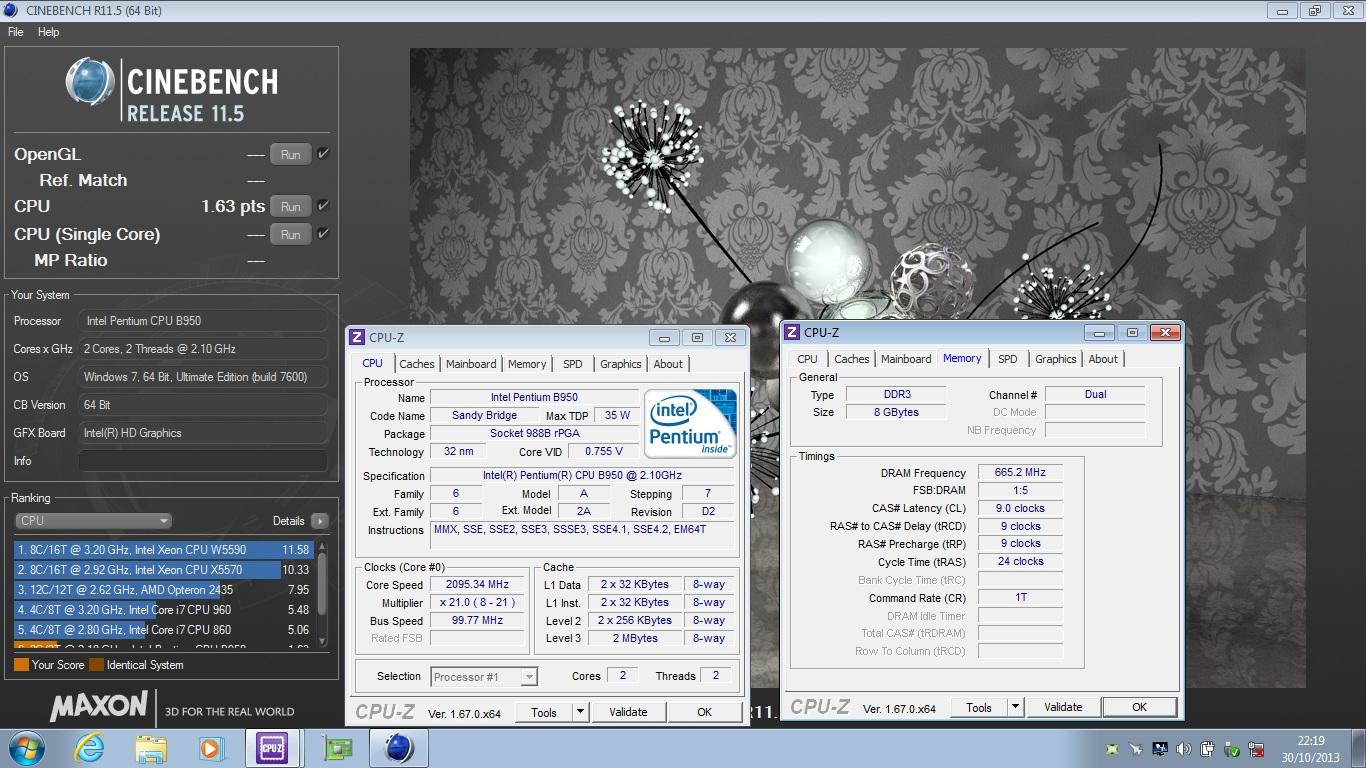This screenshot has height=768, width=1366.
Task: Switch to Caches tab in the left CPU-Z window
Action: [x=417, y=364]
